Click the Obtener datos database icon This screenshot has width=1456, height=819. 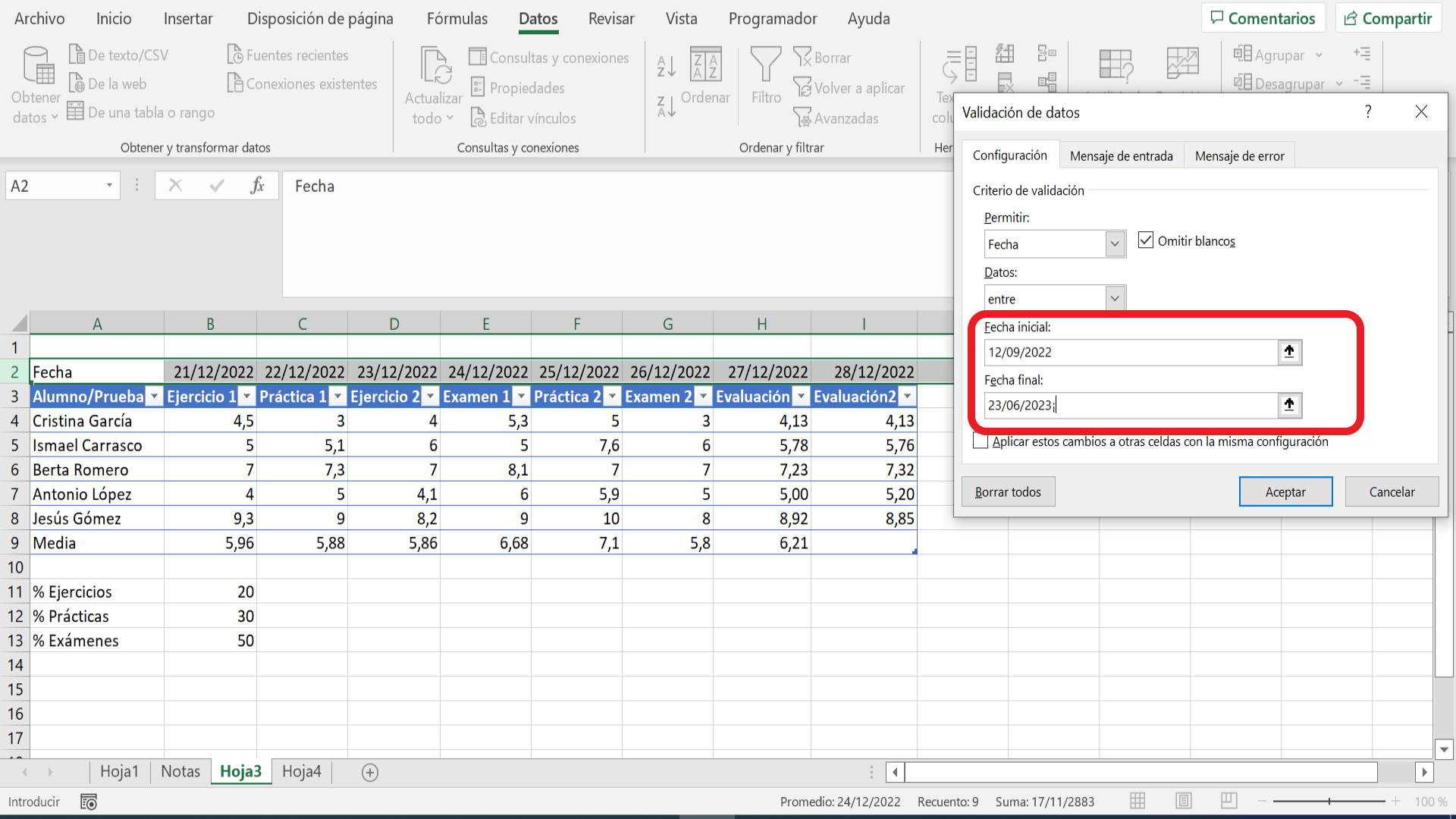coord(37,65)
